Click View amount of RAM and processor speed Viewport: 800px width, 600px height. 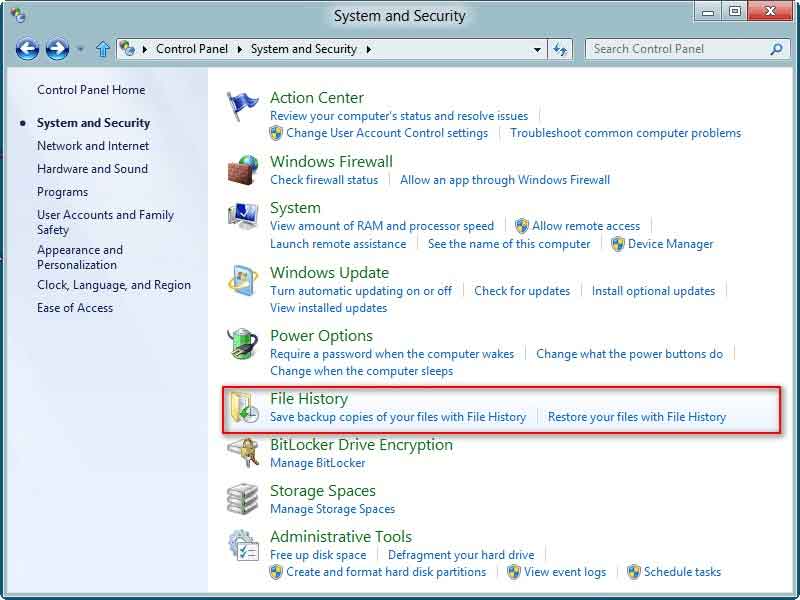382,226
